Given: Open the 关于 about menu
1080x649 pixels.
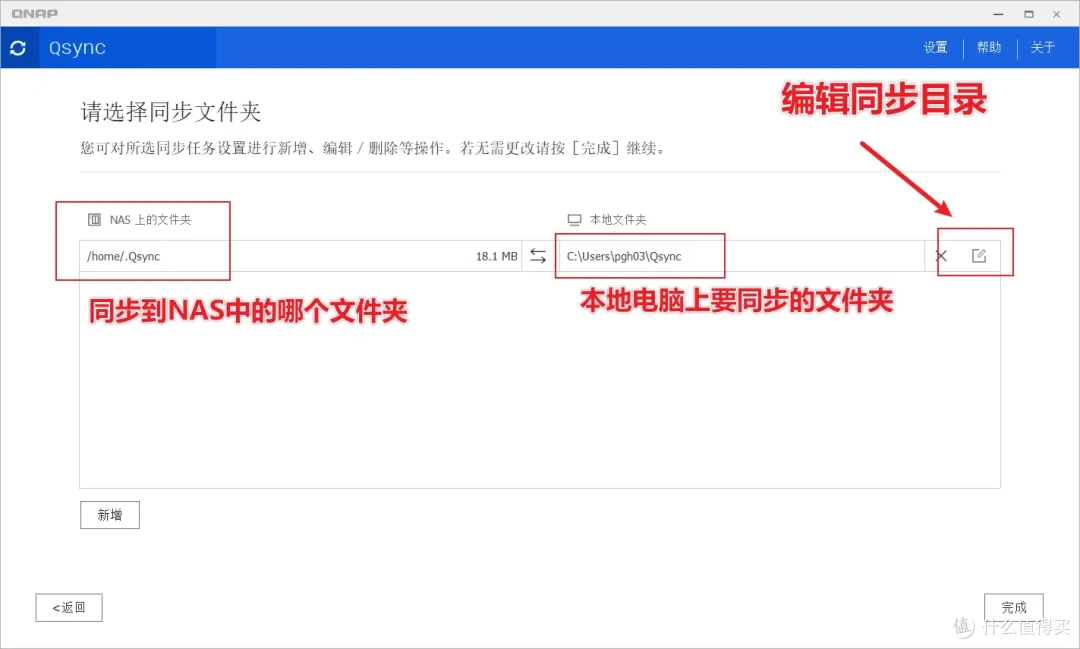Looking at the screenshot, I should coord(1043,48).
